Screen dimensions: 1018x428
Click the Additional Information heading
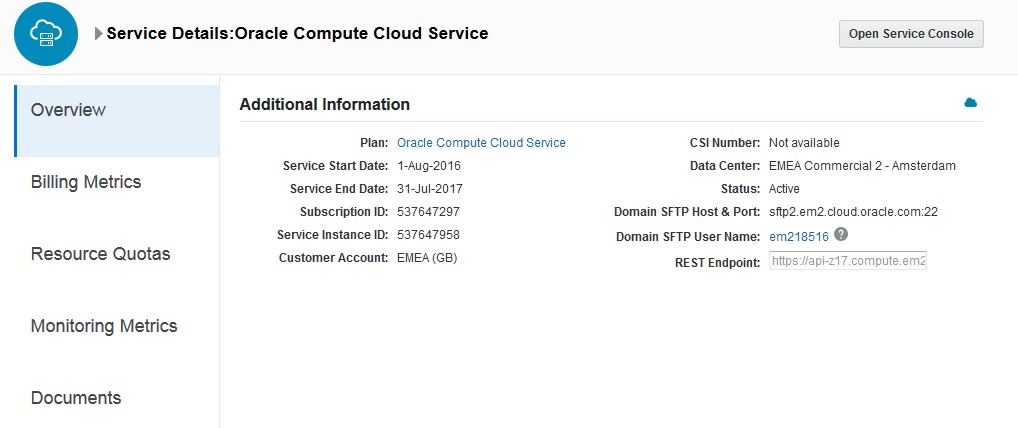coord(325,105)
